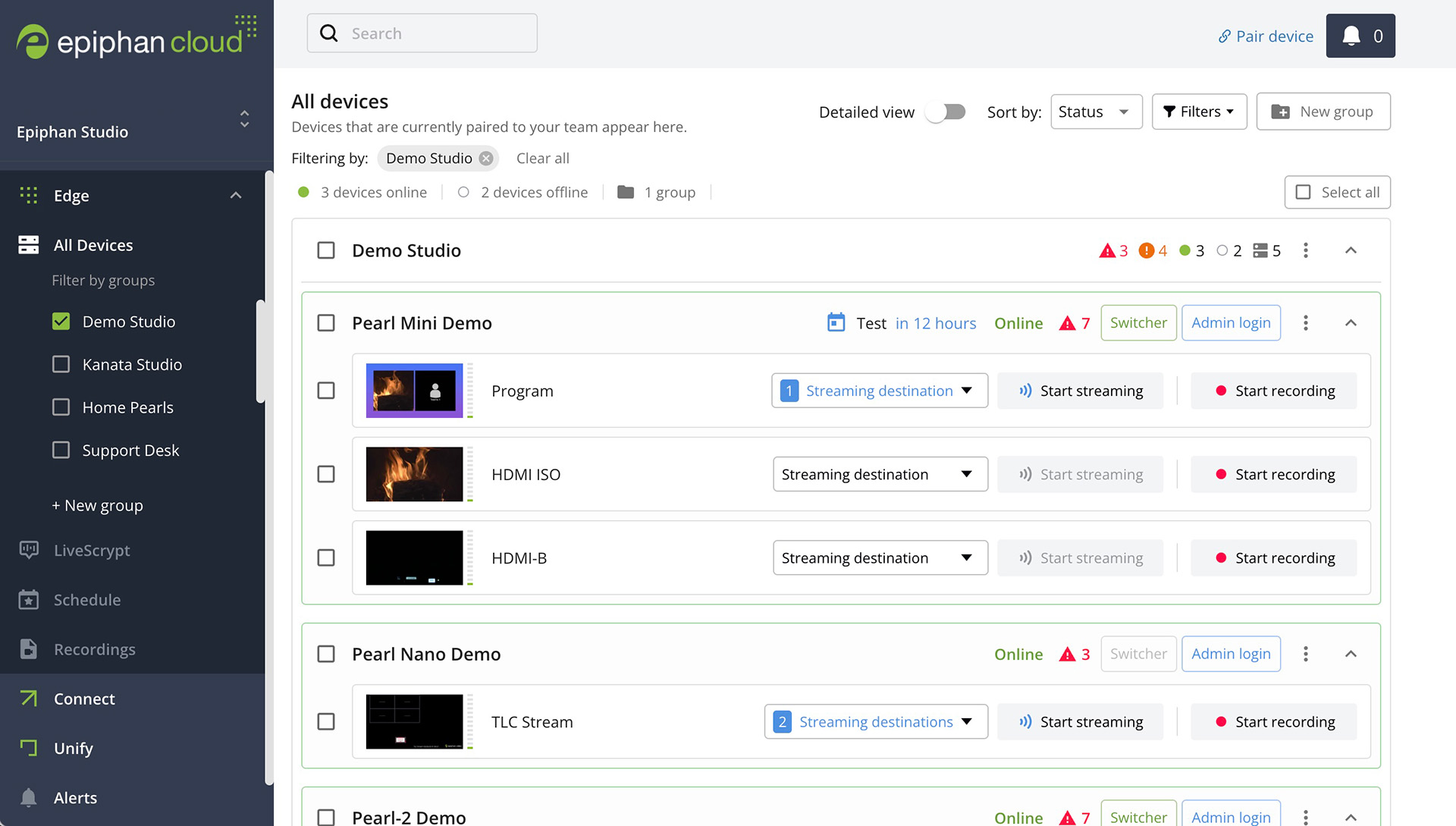Click the notification bell icon
1456x826 pixels.
[1351, 36]
